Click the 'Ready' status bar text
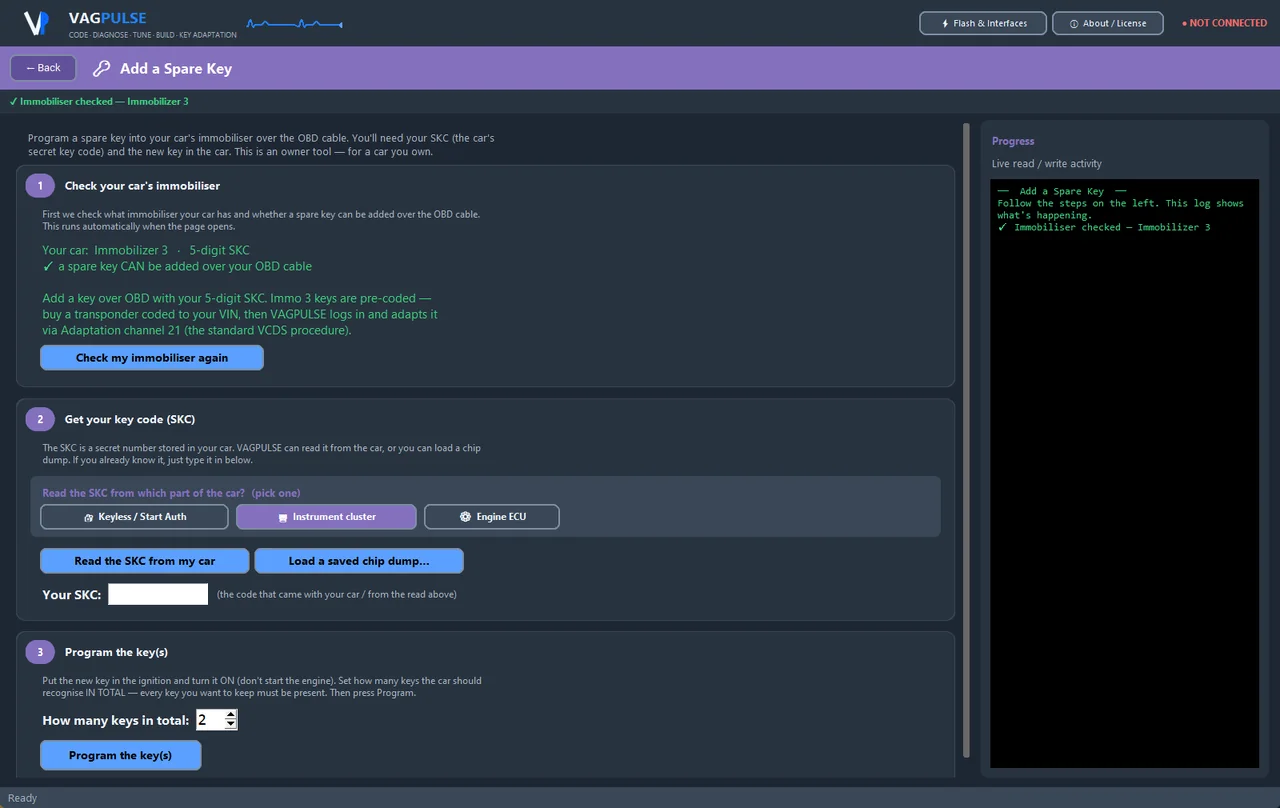Image resolution: width=1280 pixels, height=808 pixels. tap(22, 798)
